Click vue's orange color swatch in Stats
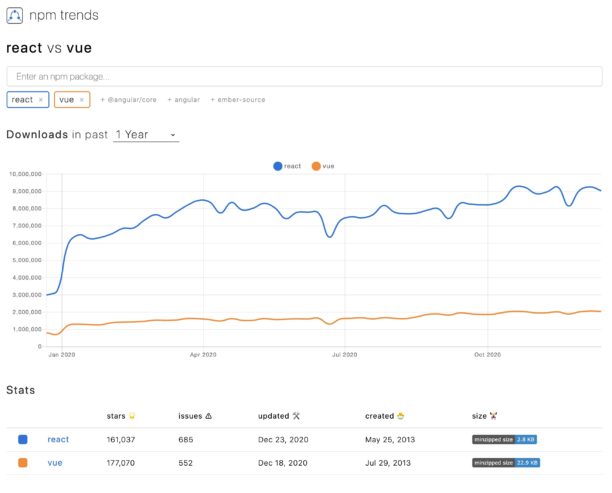The height and width of the screenshot is (493, 612). pos(23,463)
